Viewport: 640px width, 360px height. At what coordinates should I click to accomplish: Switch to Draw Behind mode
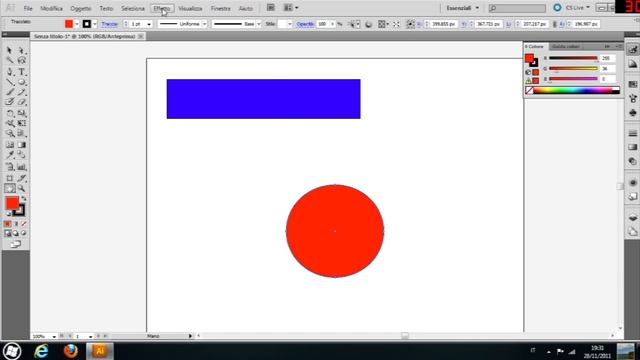pyautogui.click(x=16, y=233)
